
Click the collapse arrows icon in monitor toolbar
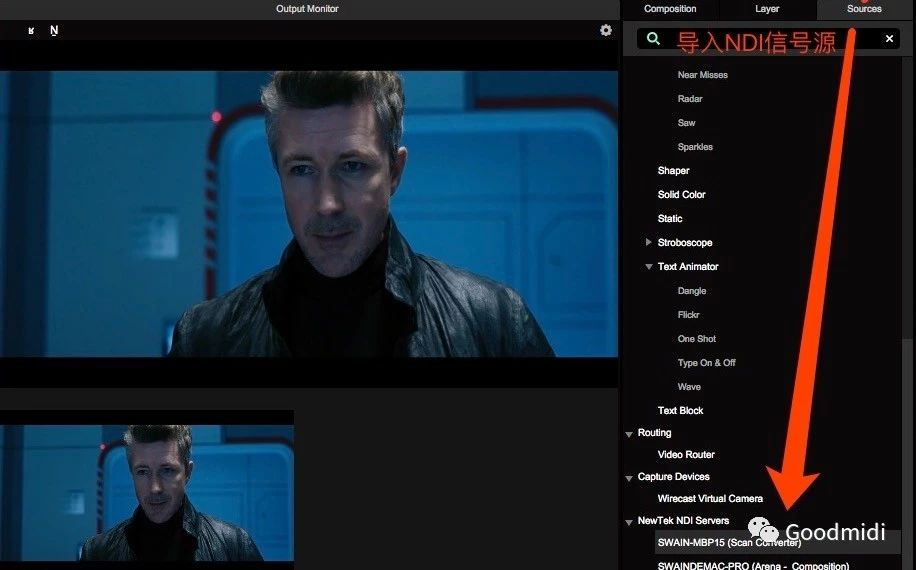coord(32,30)
